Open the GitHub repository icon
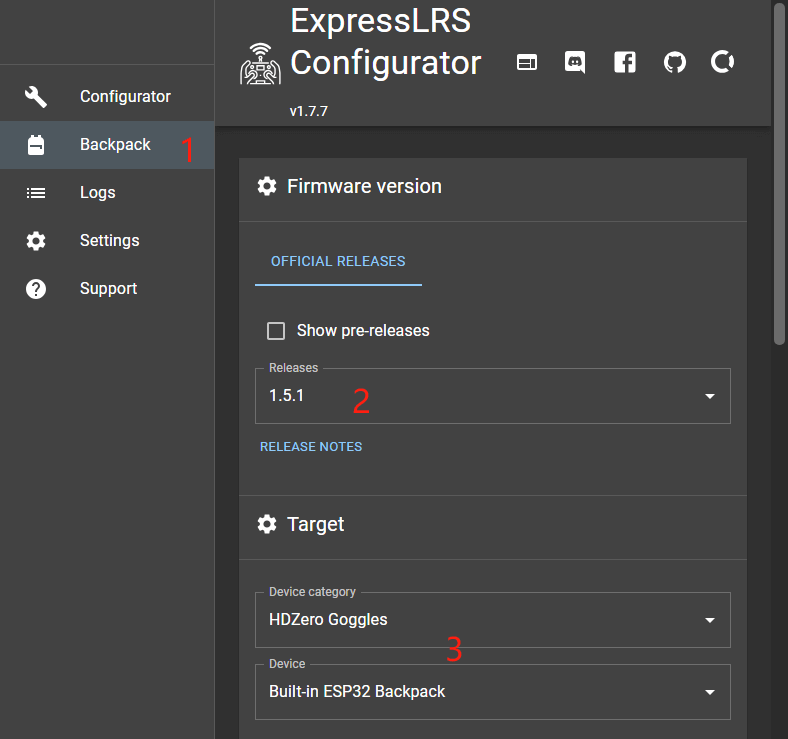This screenshot has height=739, width=788. pyautogui.click(x=675, y=63)
